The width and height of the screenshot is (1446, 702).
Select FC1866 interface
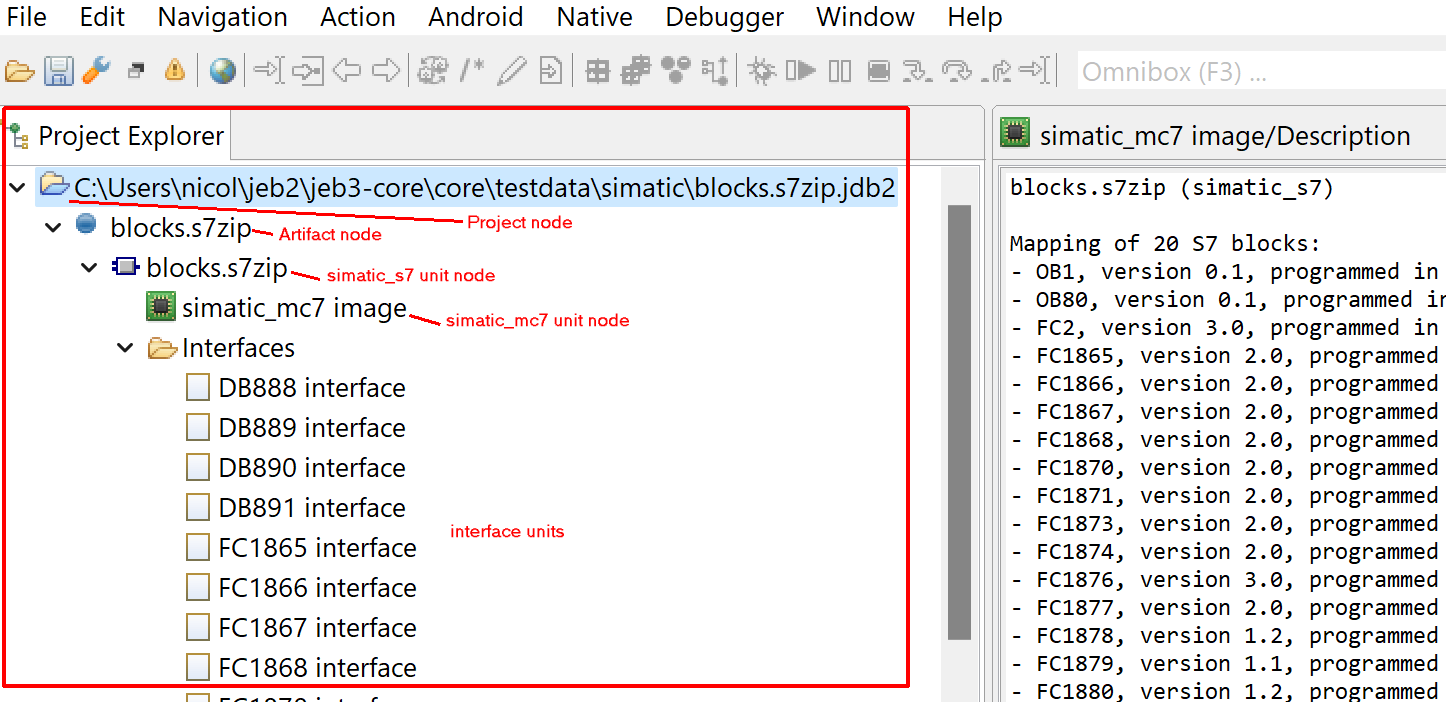click(x=301, y=588)
